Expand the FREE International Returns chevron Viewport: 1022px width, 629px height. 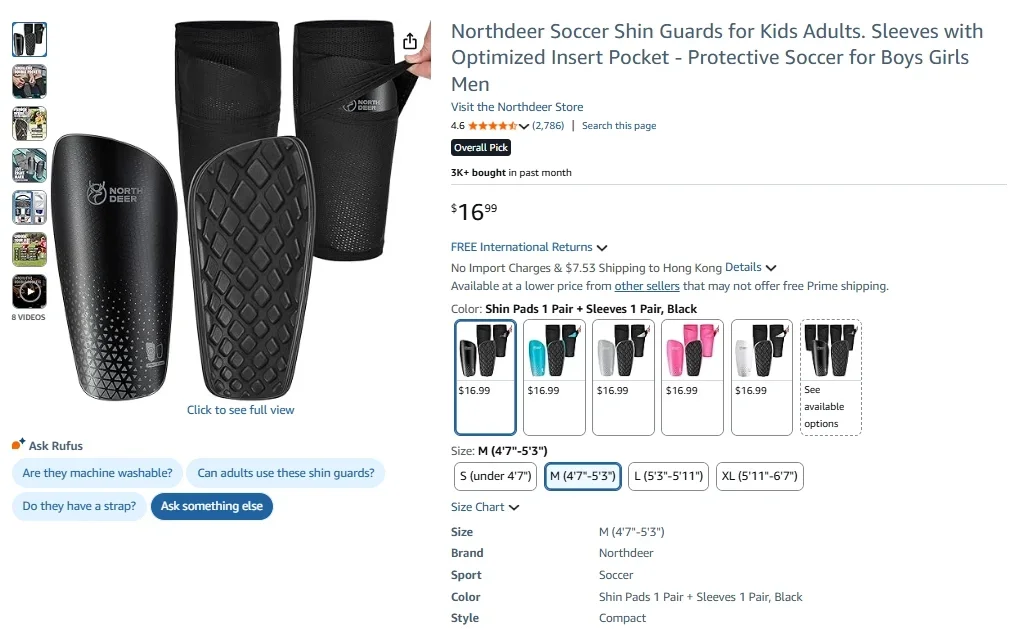[601, 247]
